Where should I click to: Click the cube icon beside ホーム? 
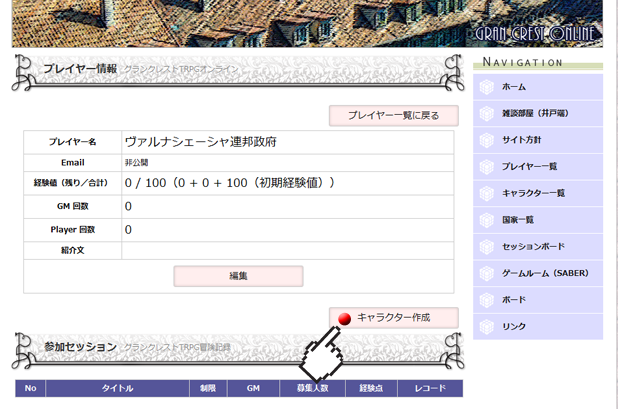coord(487,87)
